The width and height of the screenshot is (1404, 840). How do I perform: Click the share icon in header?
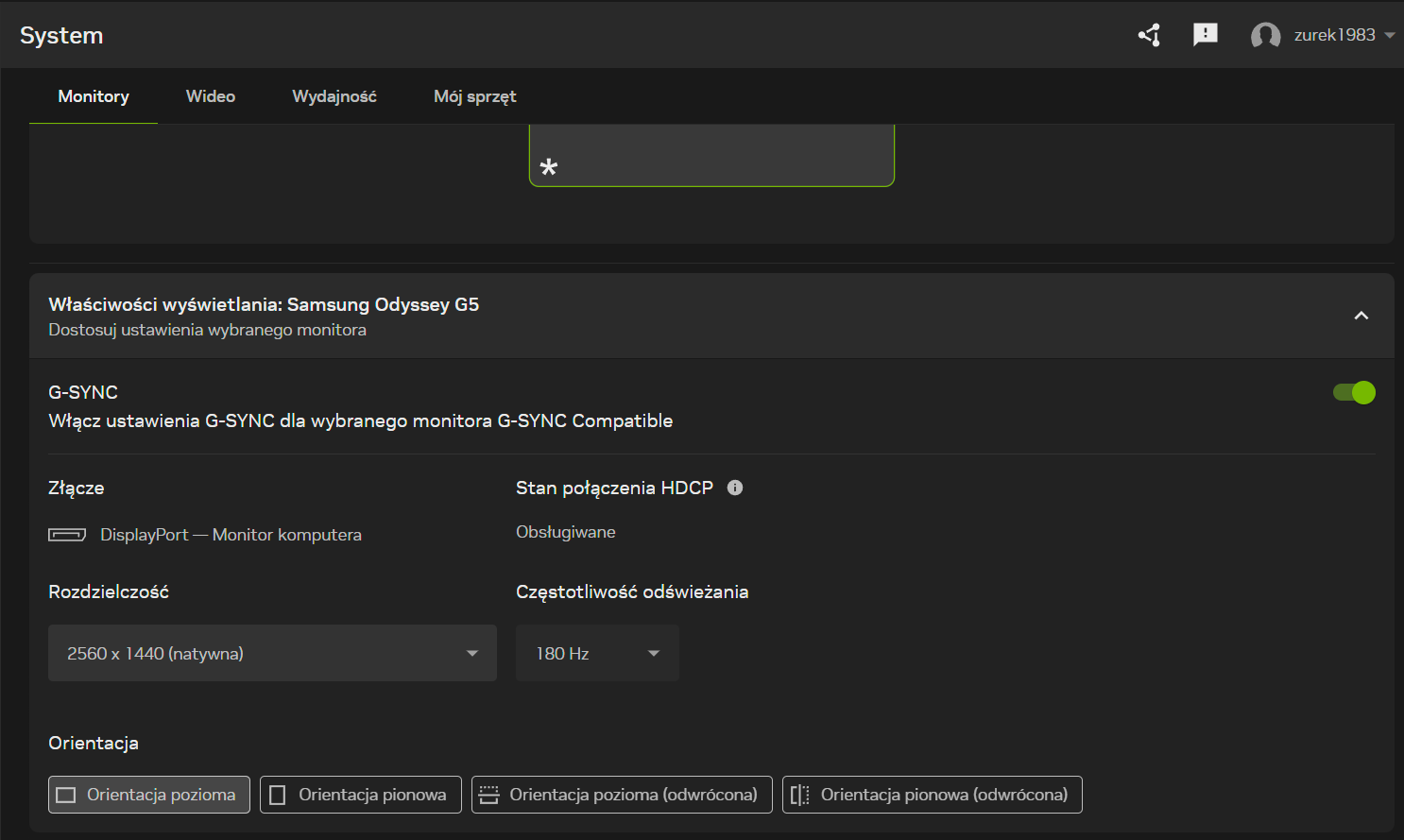click(x=1149, y=35)
